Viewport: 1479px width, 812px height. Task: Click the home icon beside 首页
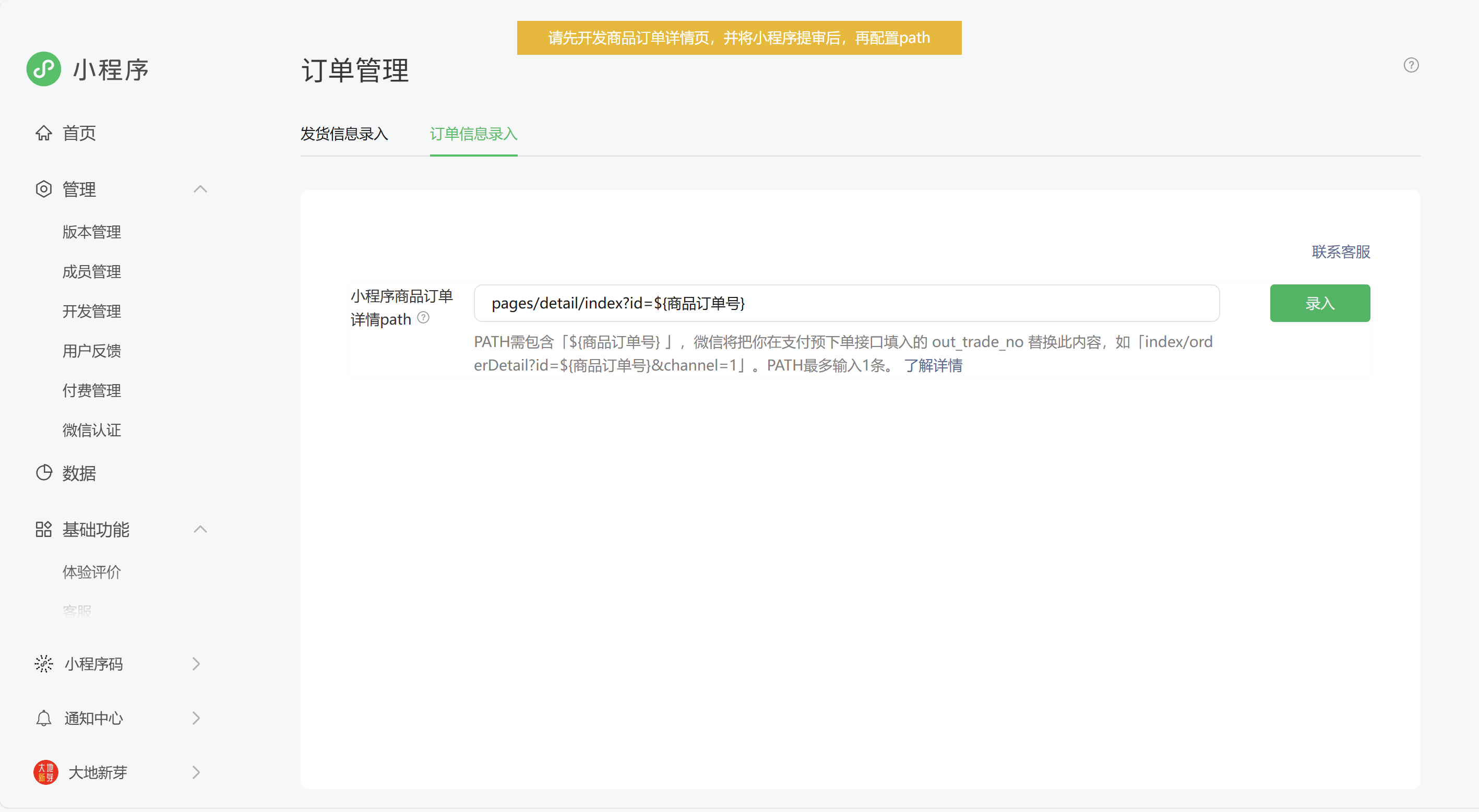[x=44, y=133]
